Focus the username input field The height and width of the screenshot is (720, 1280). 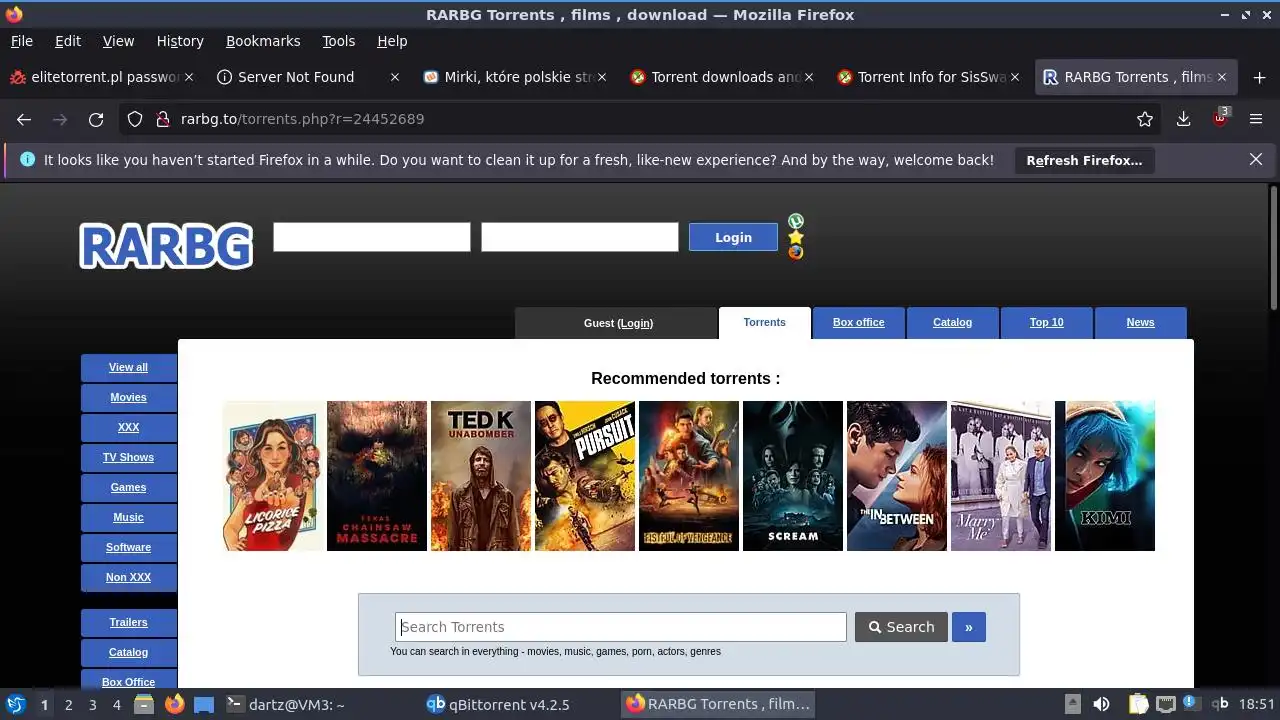pyautogui.click(x=372, y=237)
